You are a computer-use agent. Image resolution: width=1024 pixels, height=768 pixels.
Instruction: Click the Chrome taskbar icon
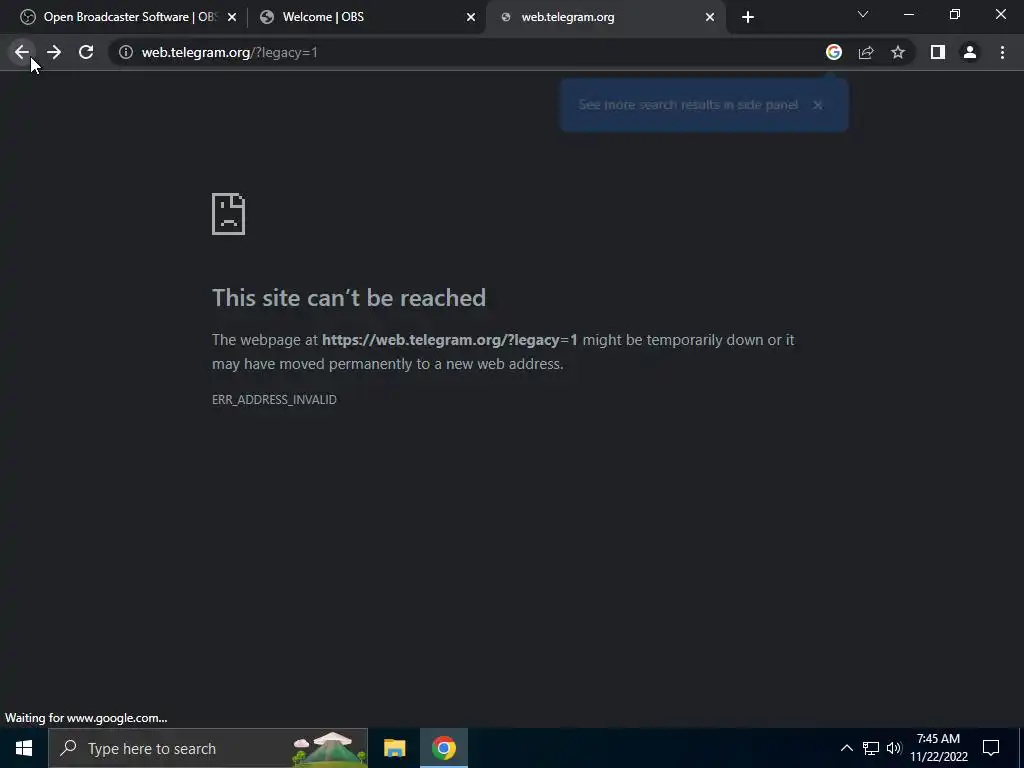coord(443,748)
